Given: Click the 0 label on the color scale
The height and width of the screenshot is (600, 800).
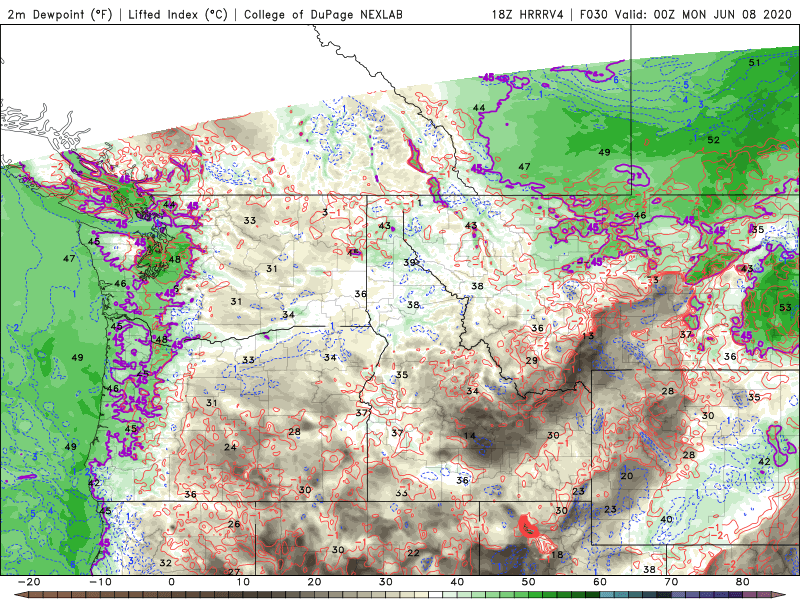Looking at the screenshot, I should [171, 582].
